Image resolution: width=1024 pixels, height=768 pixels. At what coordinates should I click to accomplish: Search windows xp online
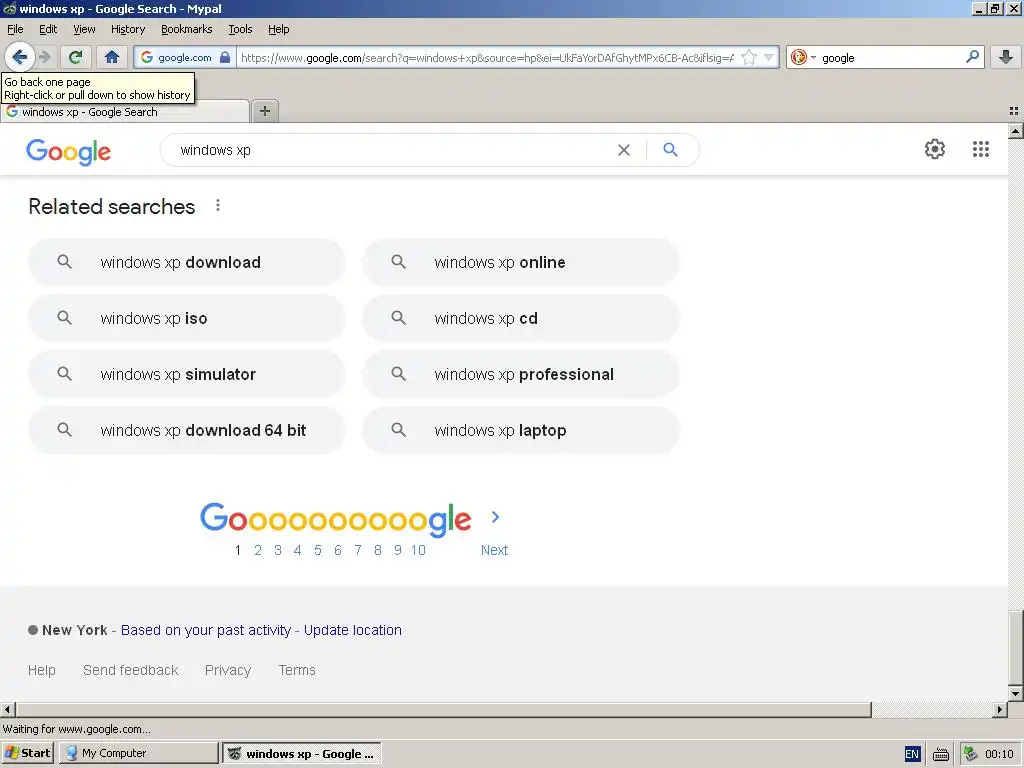coord(521,263)
